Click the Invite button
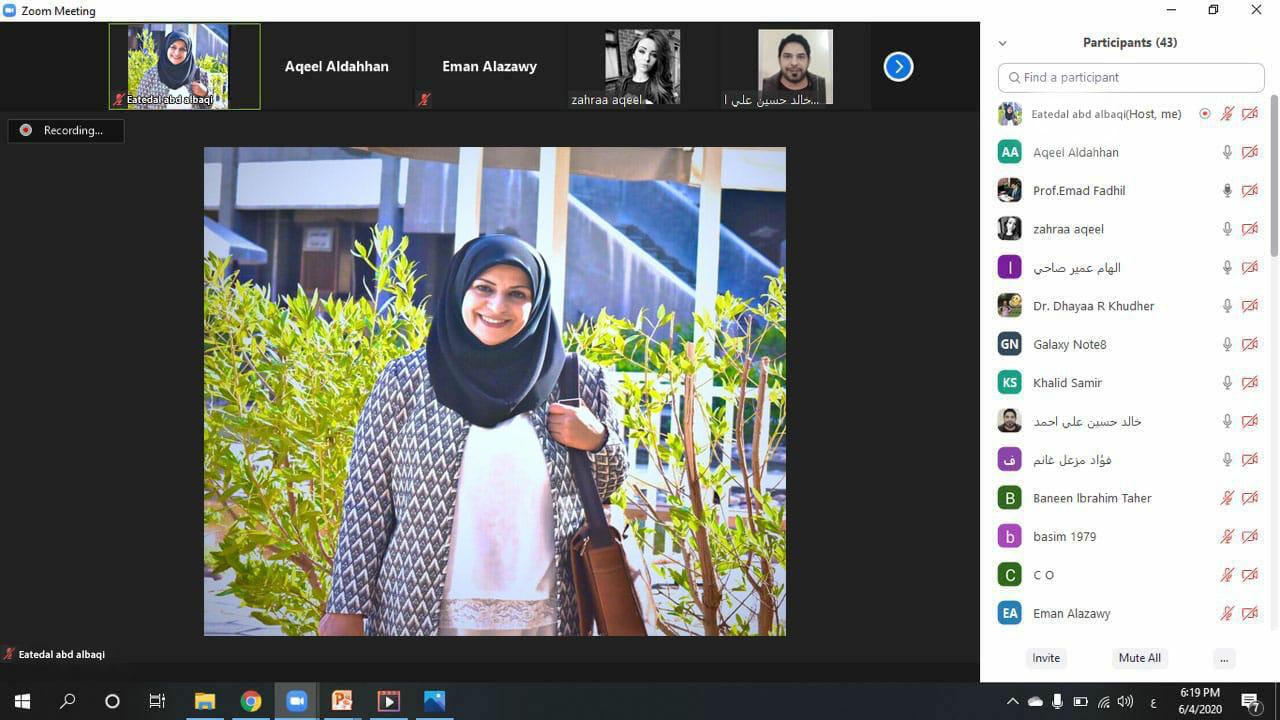 pyautogui.click(x=1046, y=658)
